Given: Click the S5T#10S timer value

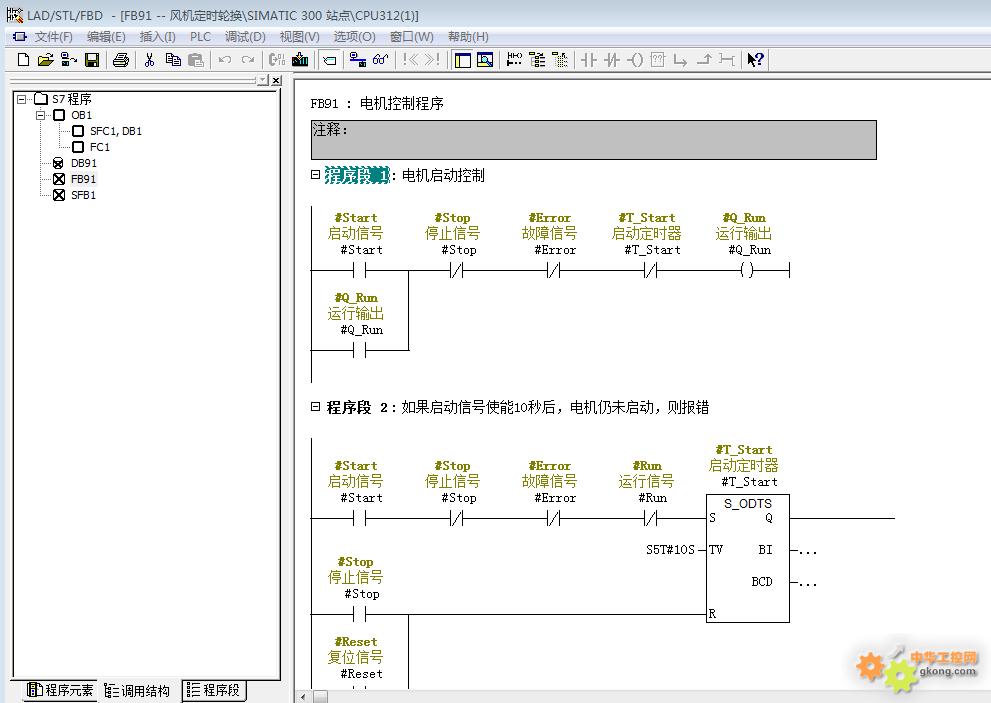Looking at the screenshot, I should point(670,549).
